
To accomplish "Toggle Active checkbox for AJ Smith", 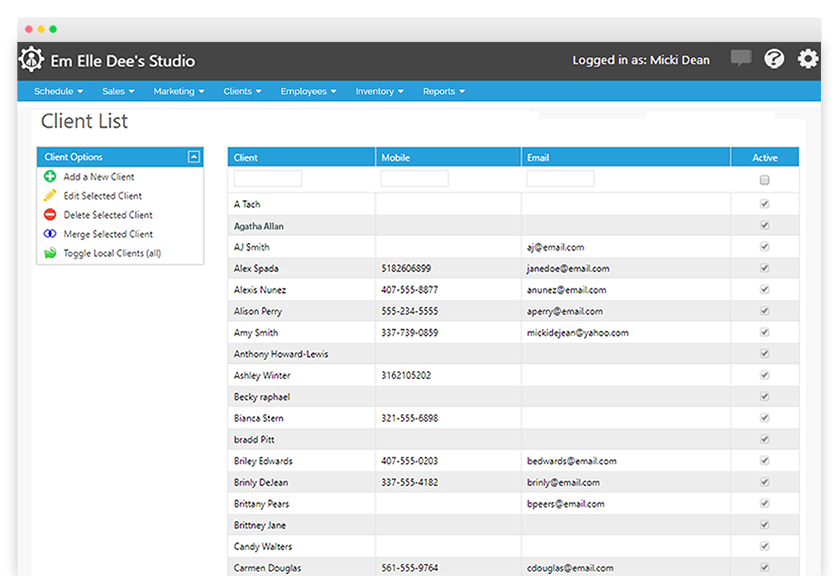I will (x=764, y=246).
